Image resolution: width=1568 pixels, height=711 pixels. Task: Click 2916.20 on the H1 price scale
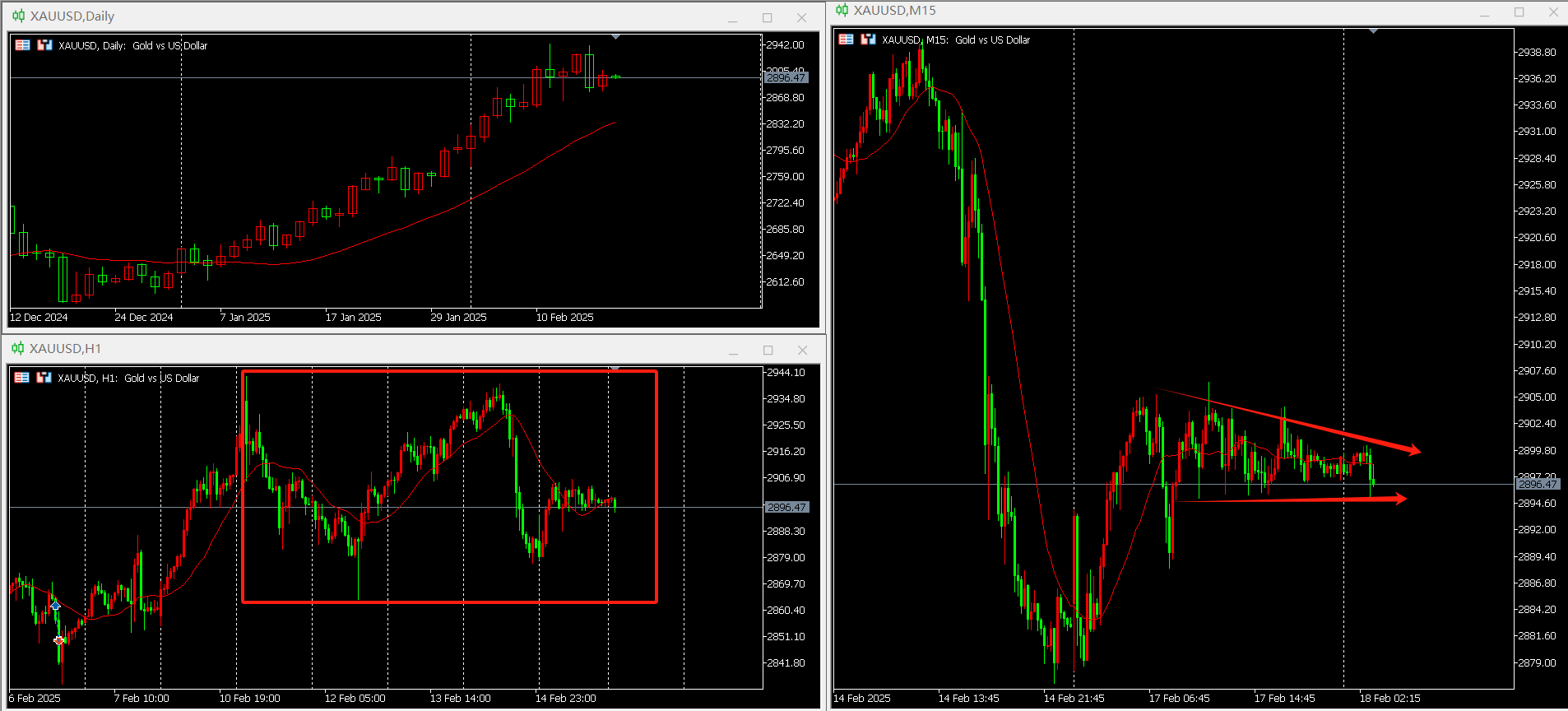(x=786, y=451)
